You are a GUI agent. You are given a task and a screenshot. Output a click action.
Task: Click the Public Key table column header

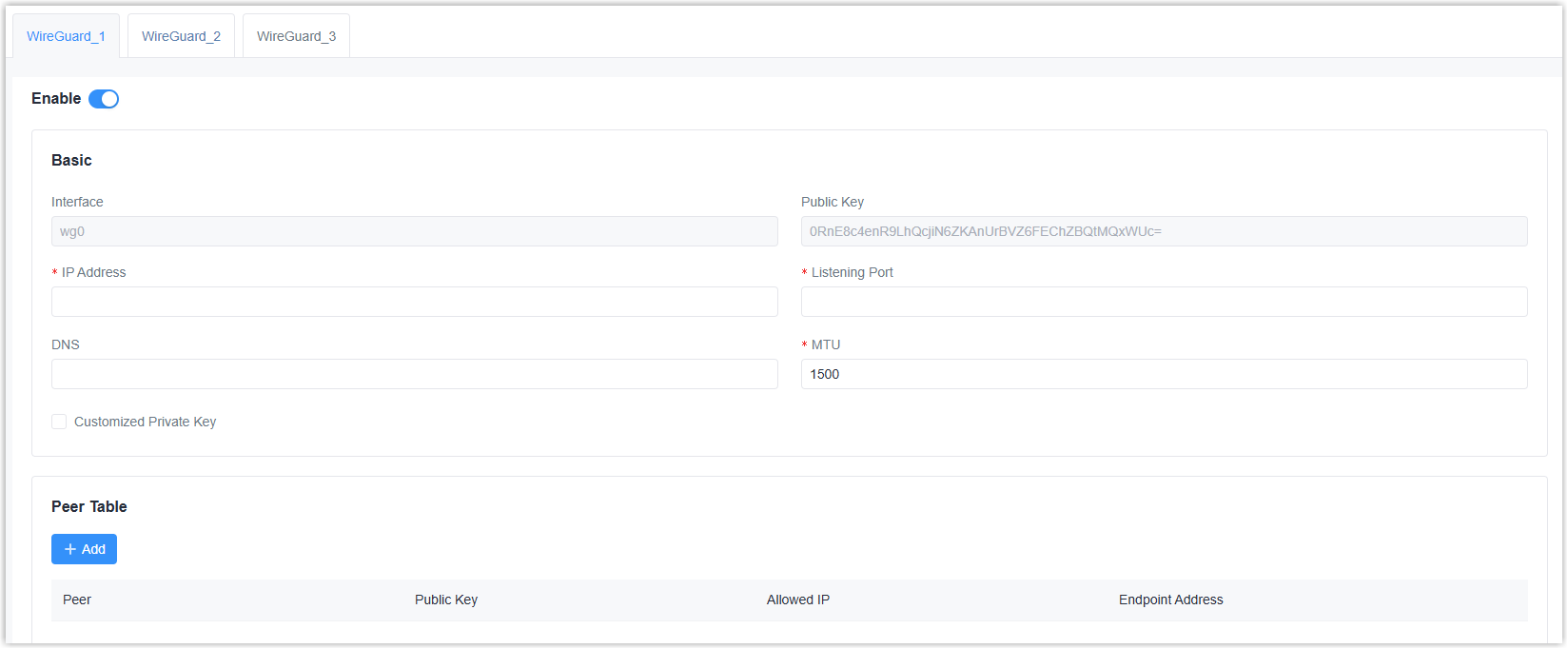point(446,600)
